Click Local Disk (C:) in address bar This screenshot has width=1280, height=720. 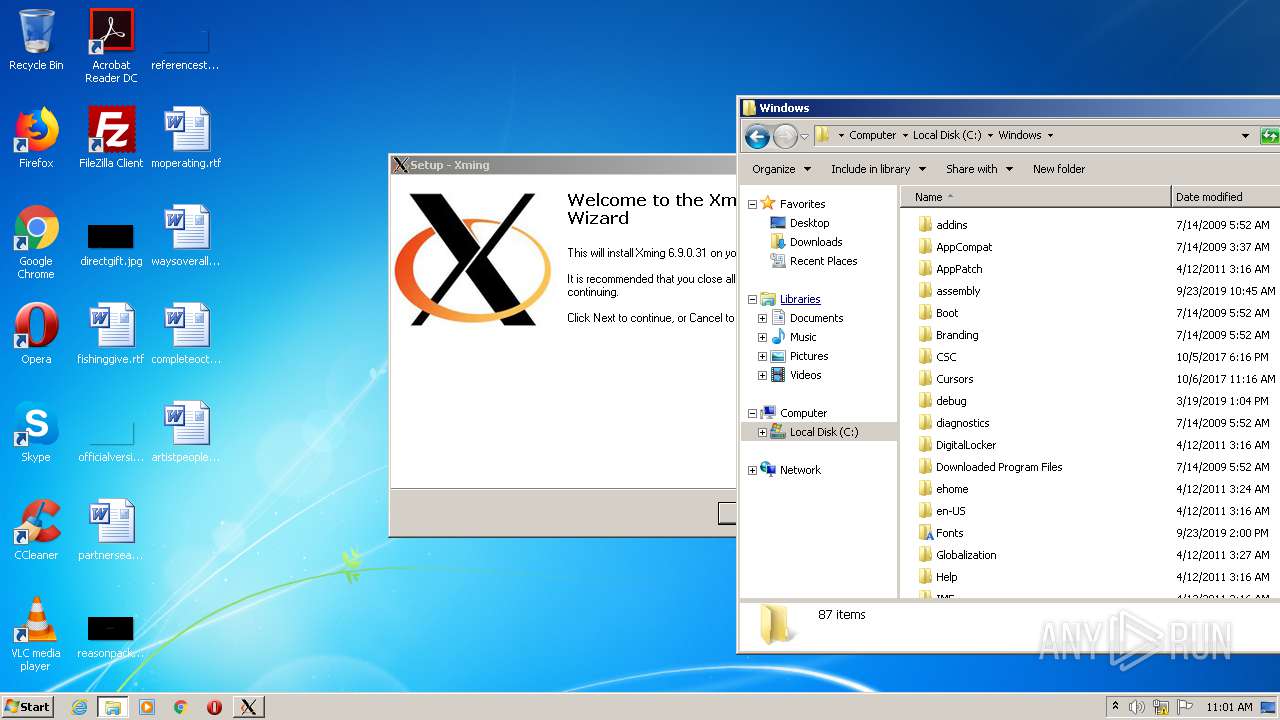click(947, 135)
